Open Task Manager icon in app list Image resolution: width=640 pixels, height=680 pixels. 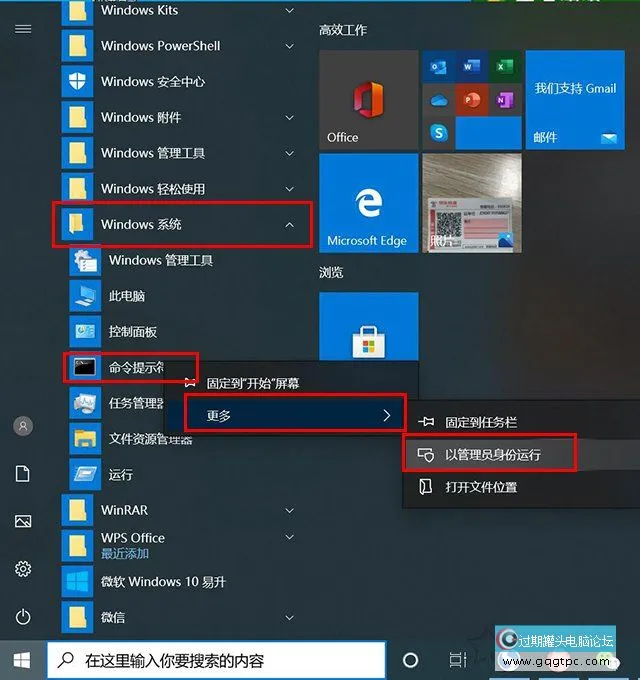(85, 403)
